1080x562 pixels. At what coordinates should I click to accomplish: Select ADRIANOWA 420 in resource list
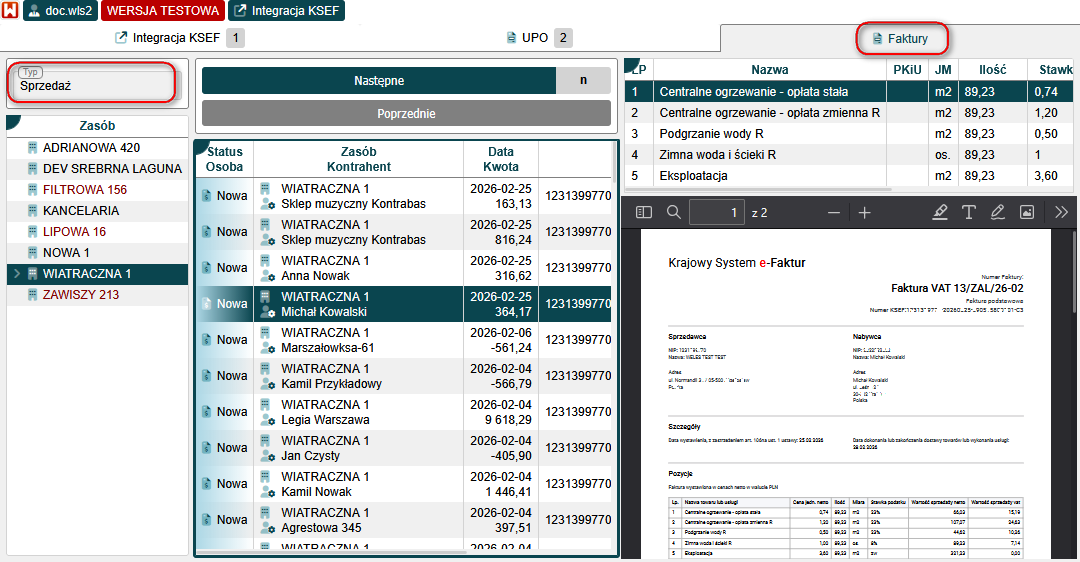[91, 148]
